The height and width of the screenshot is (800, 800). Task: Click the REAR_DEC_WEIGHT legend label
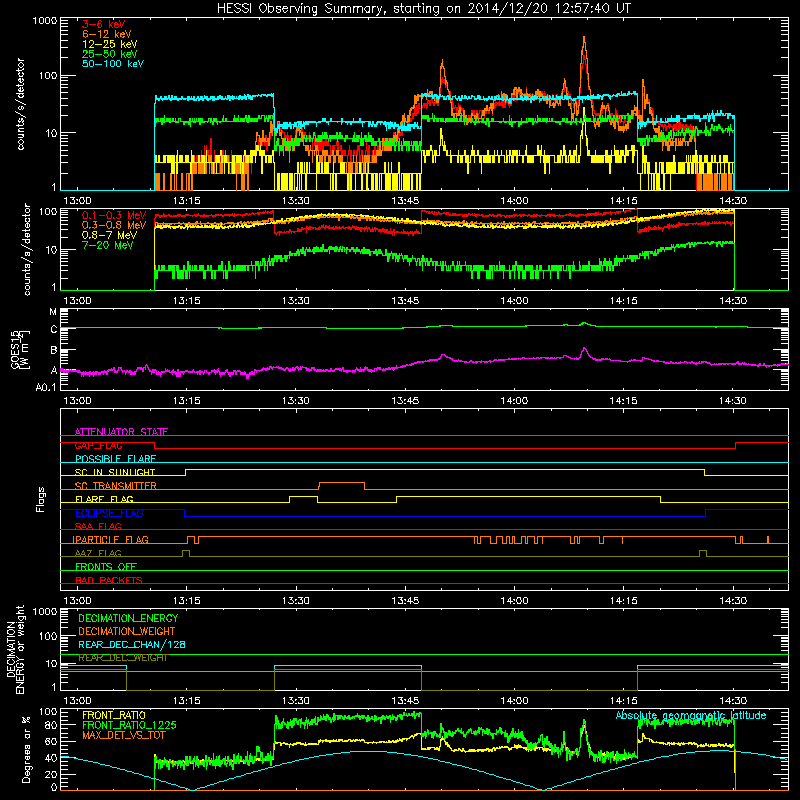(122, 658)
